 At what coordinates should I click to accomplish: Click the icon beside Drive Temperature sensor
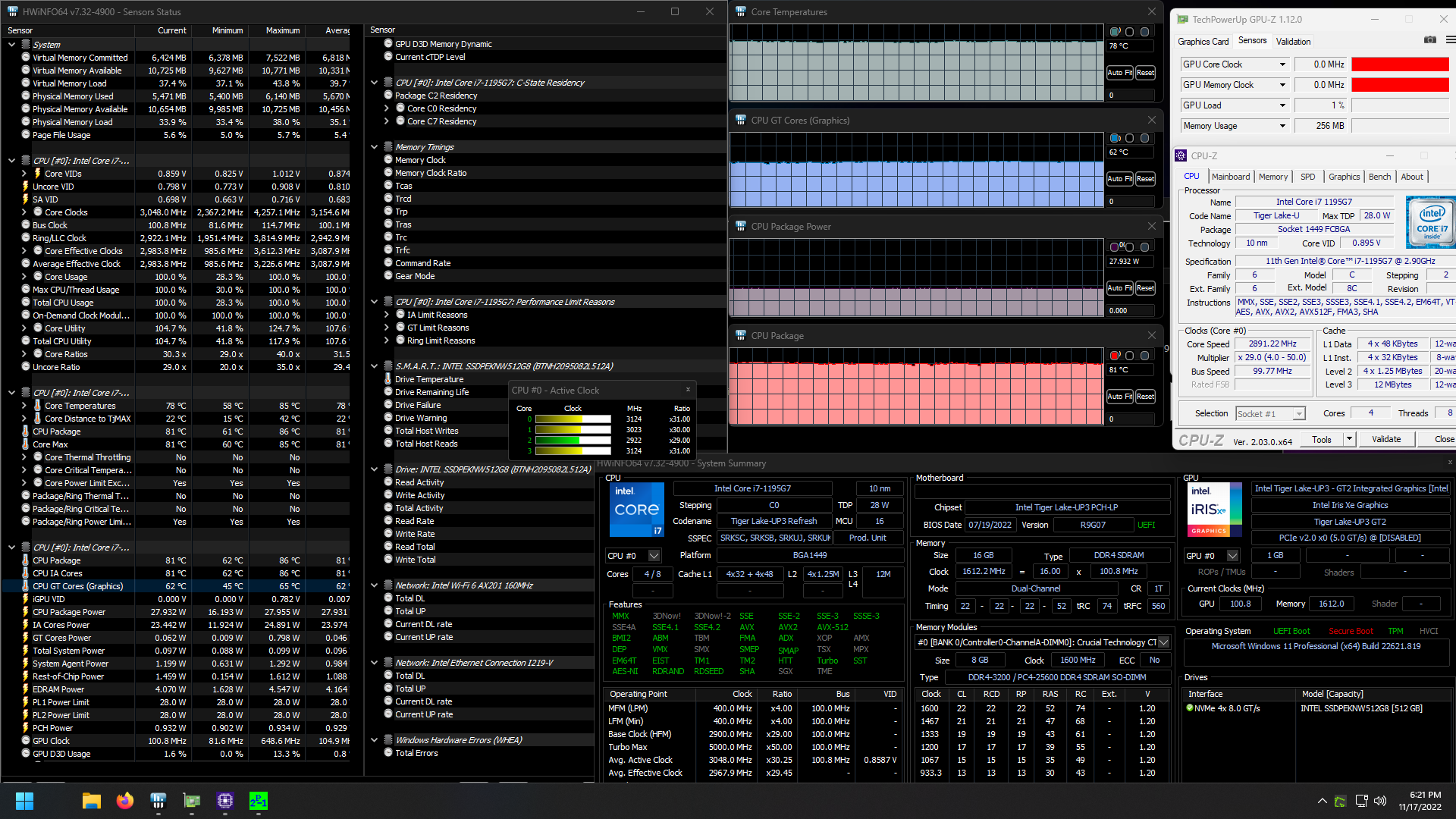(388, 379)
